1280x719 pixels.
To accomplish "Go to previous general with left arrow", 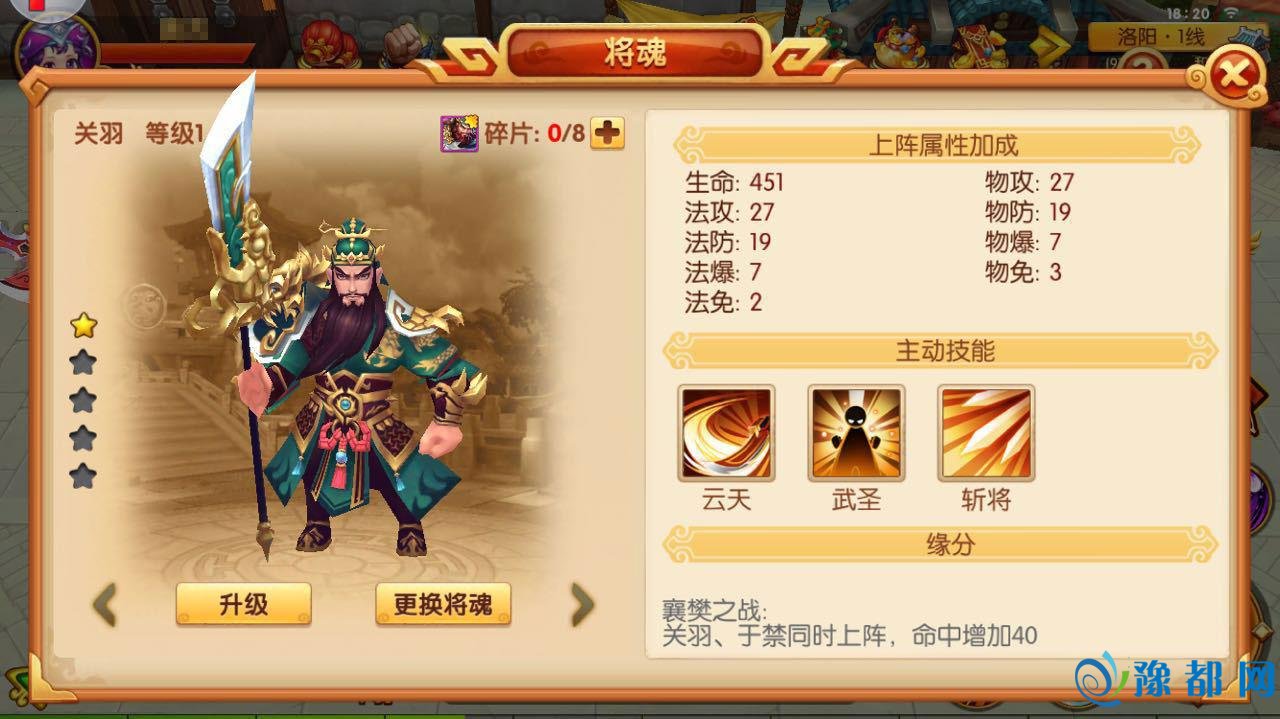I will coord(105,604).
